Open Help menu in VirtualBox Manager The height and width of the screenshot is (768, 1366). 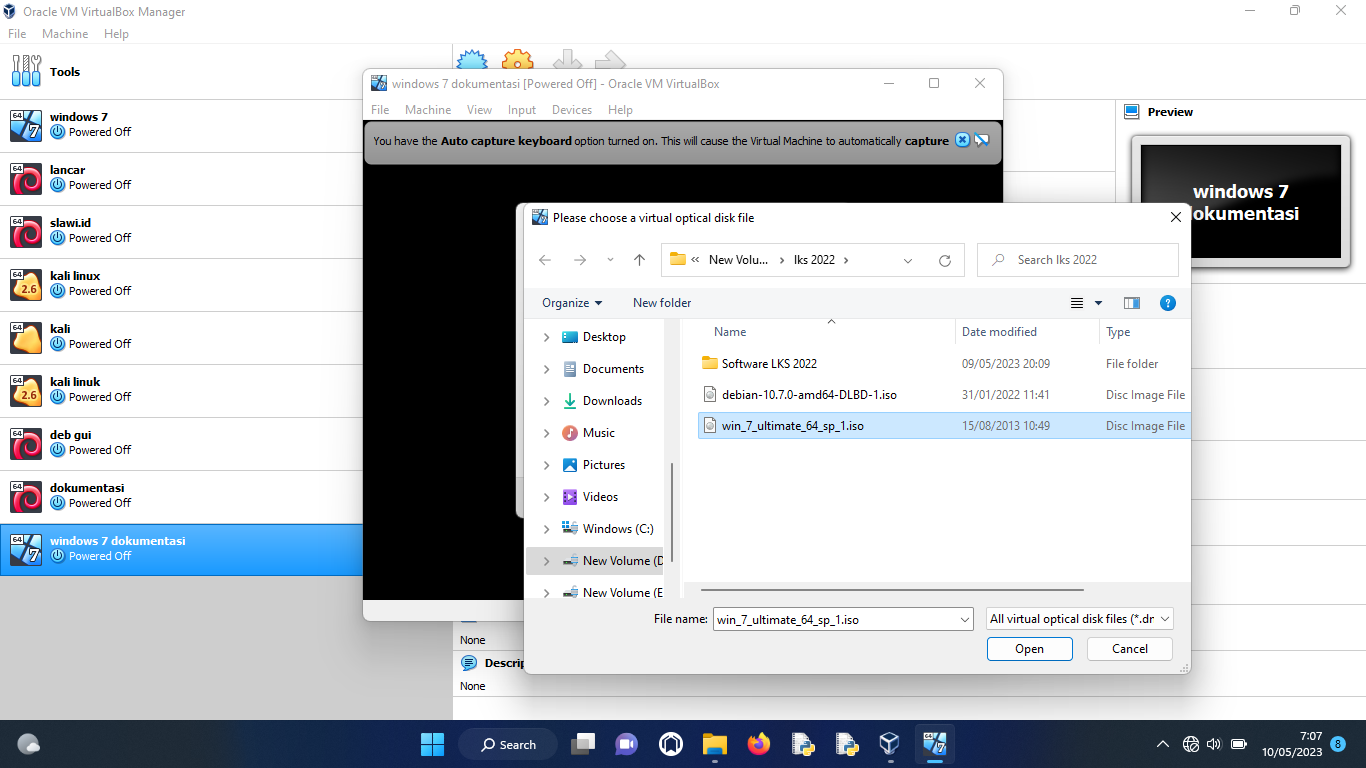[116, 34]
